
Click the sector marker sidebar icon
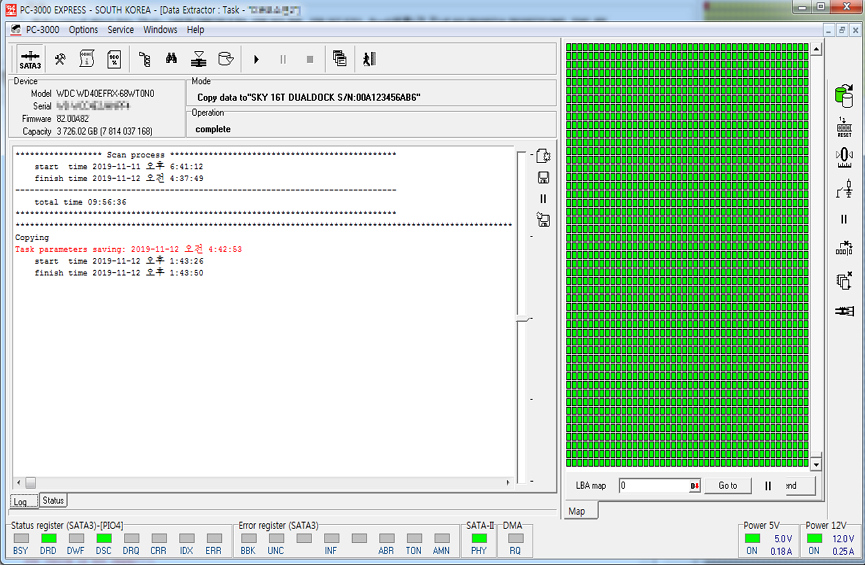tap(844, 248)
